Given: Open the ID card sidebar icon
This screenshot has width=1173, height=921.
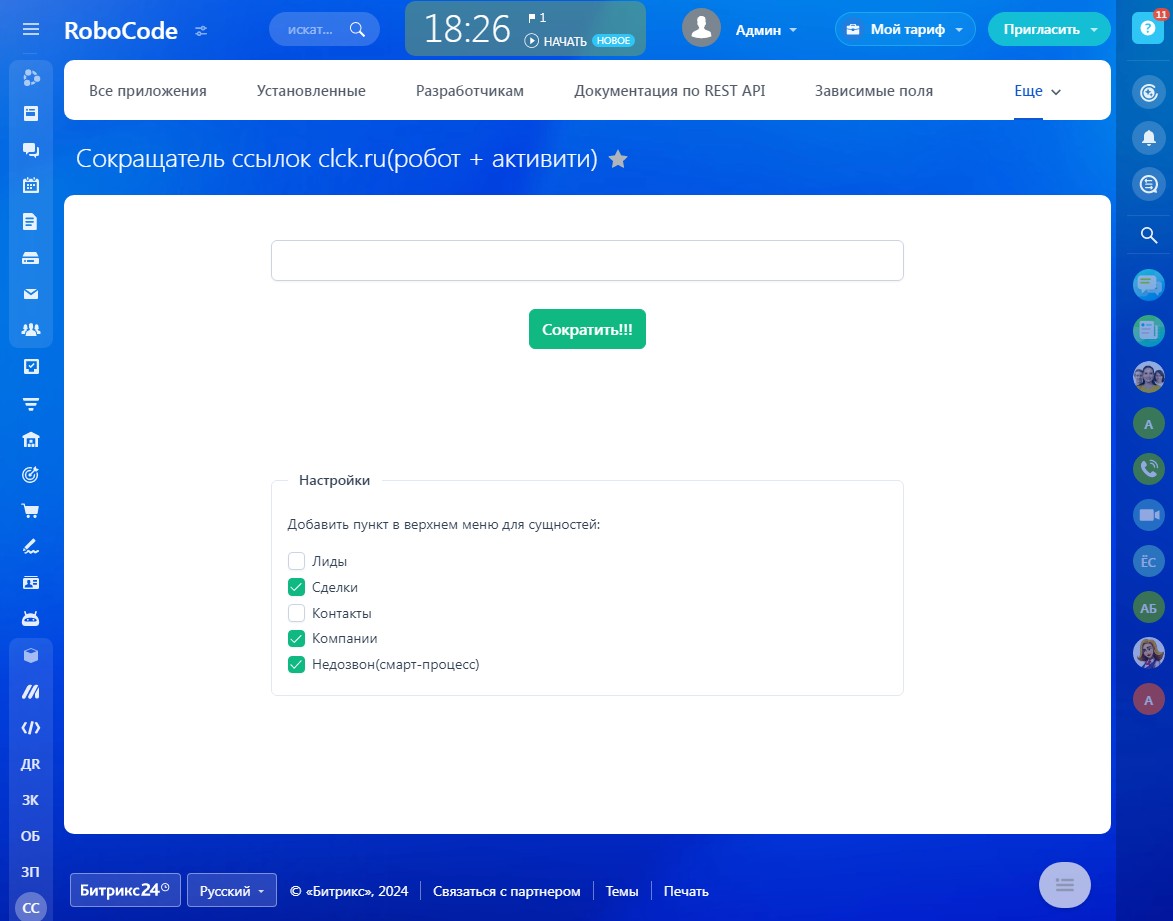Looking at the screenshot, I should tap(31, 583).
